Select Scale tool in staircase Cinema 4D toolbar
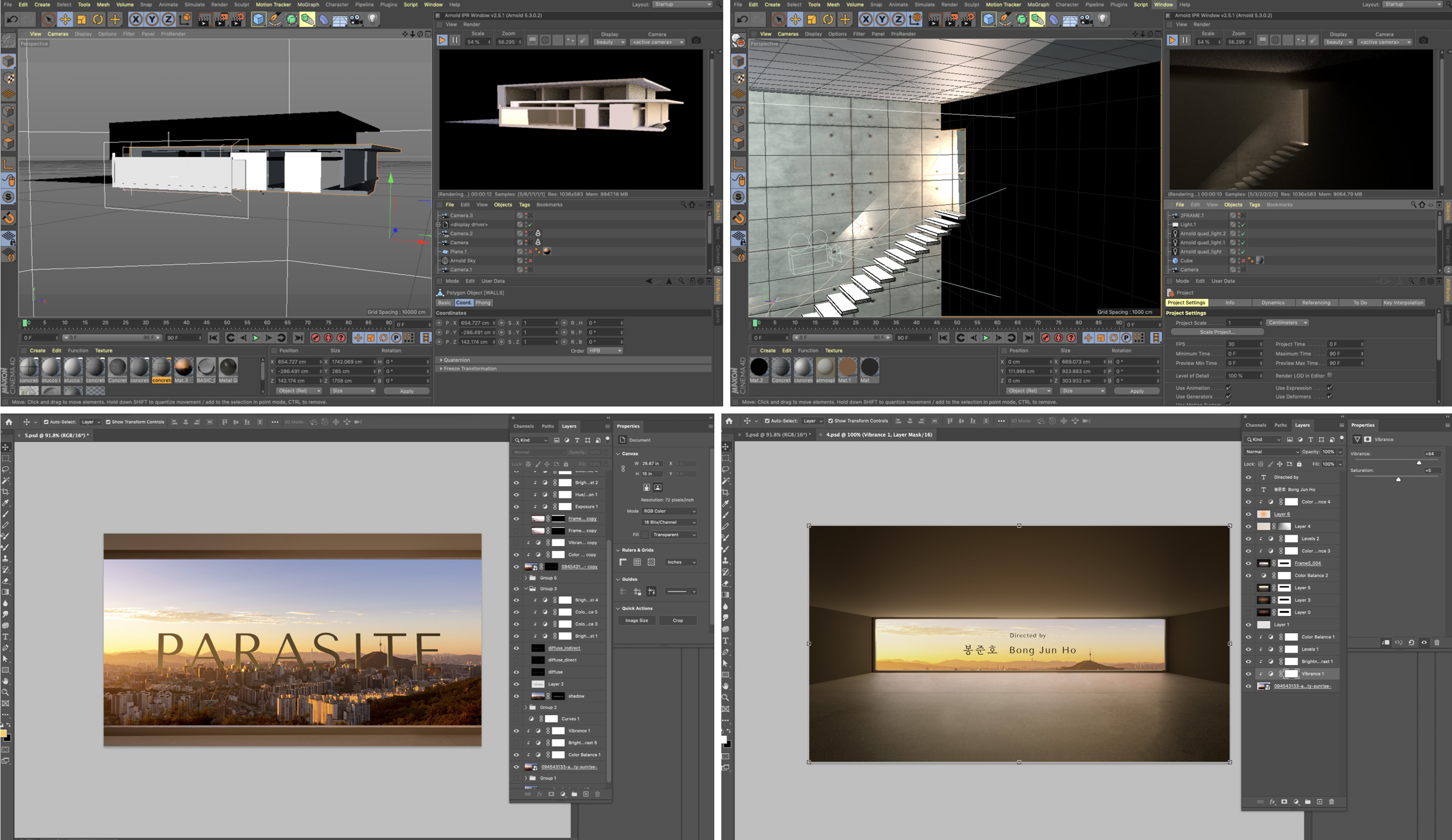1452x840 pixels. (811, 20)
